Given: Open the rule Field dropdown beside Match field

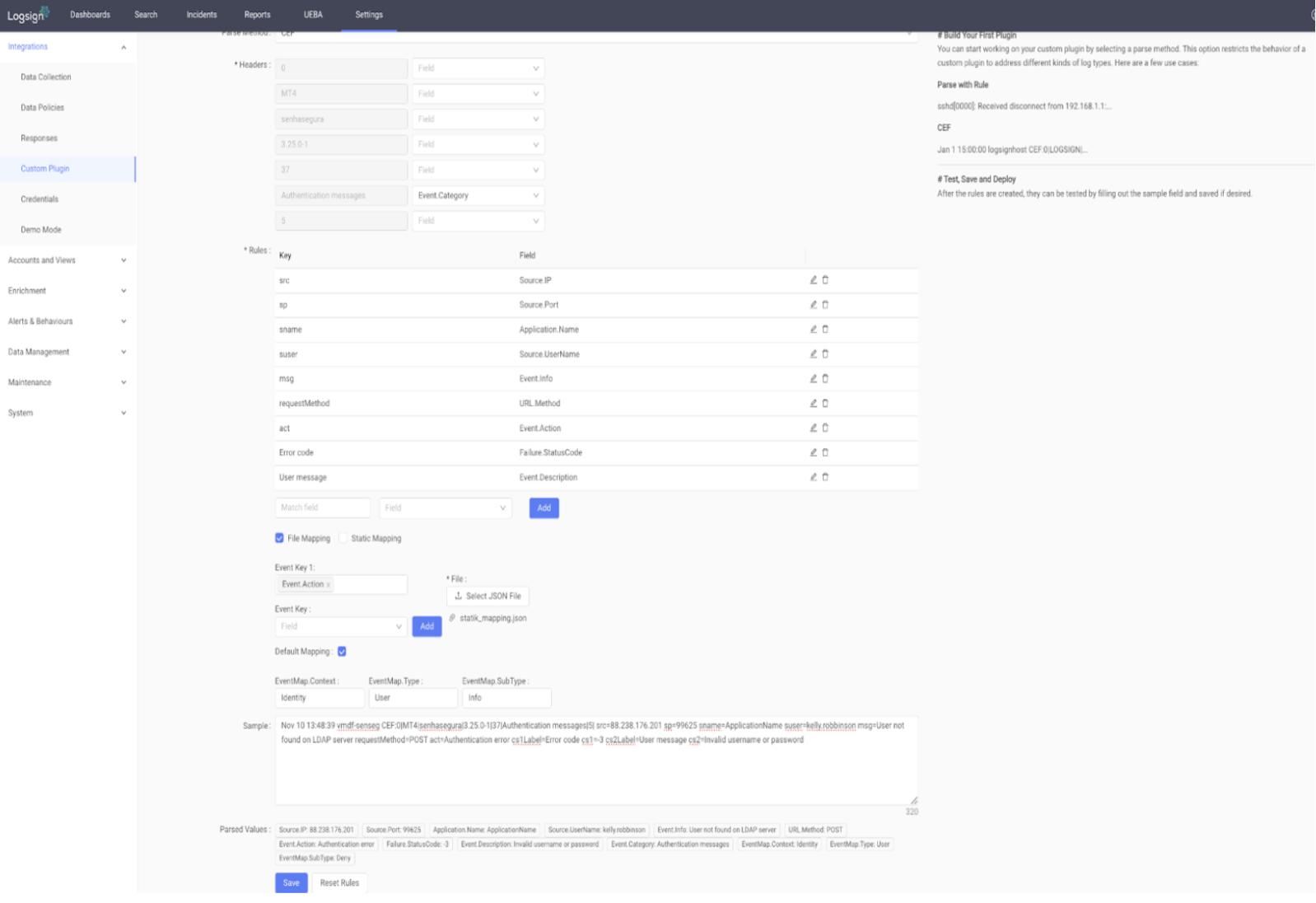Looking at the screenshot, I should coord(445,508).
